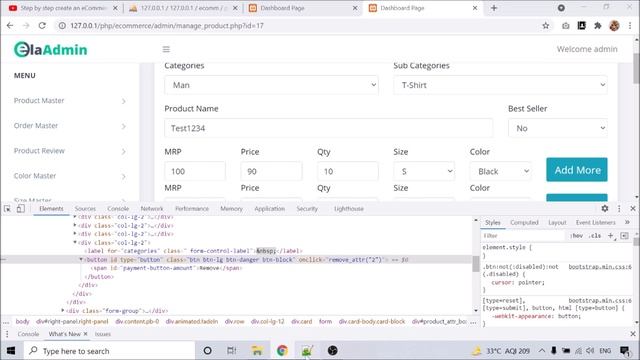Select the form breadcrumb in DOM path

[x=325, y=322]
